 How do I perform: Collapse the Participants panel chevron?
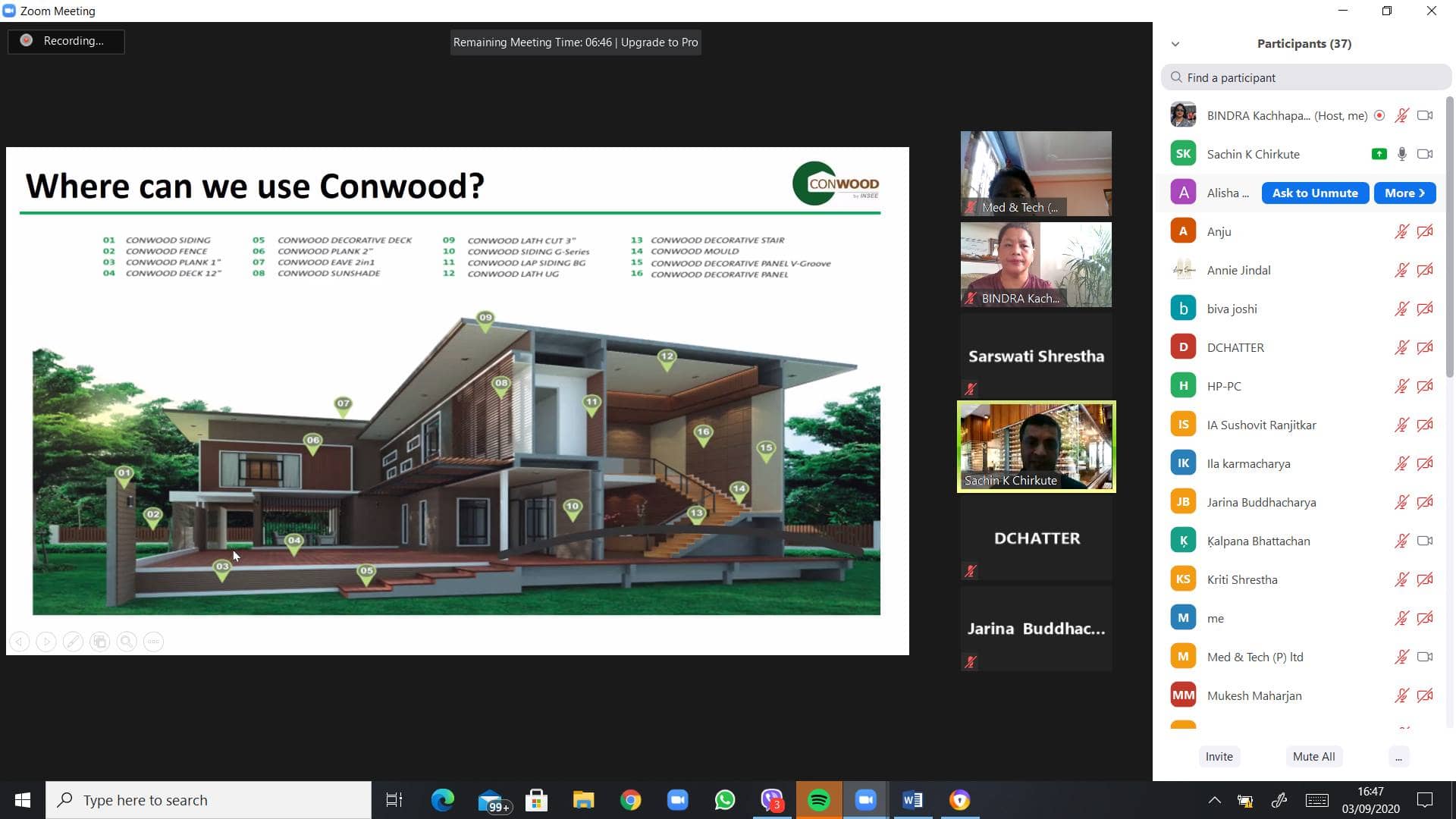[x=1175, y=44]
